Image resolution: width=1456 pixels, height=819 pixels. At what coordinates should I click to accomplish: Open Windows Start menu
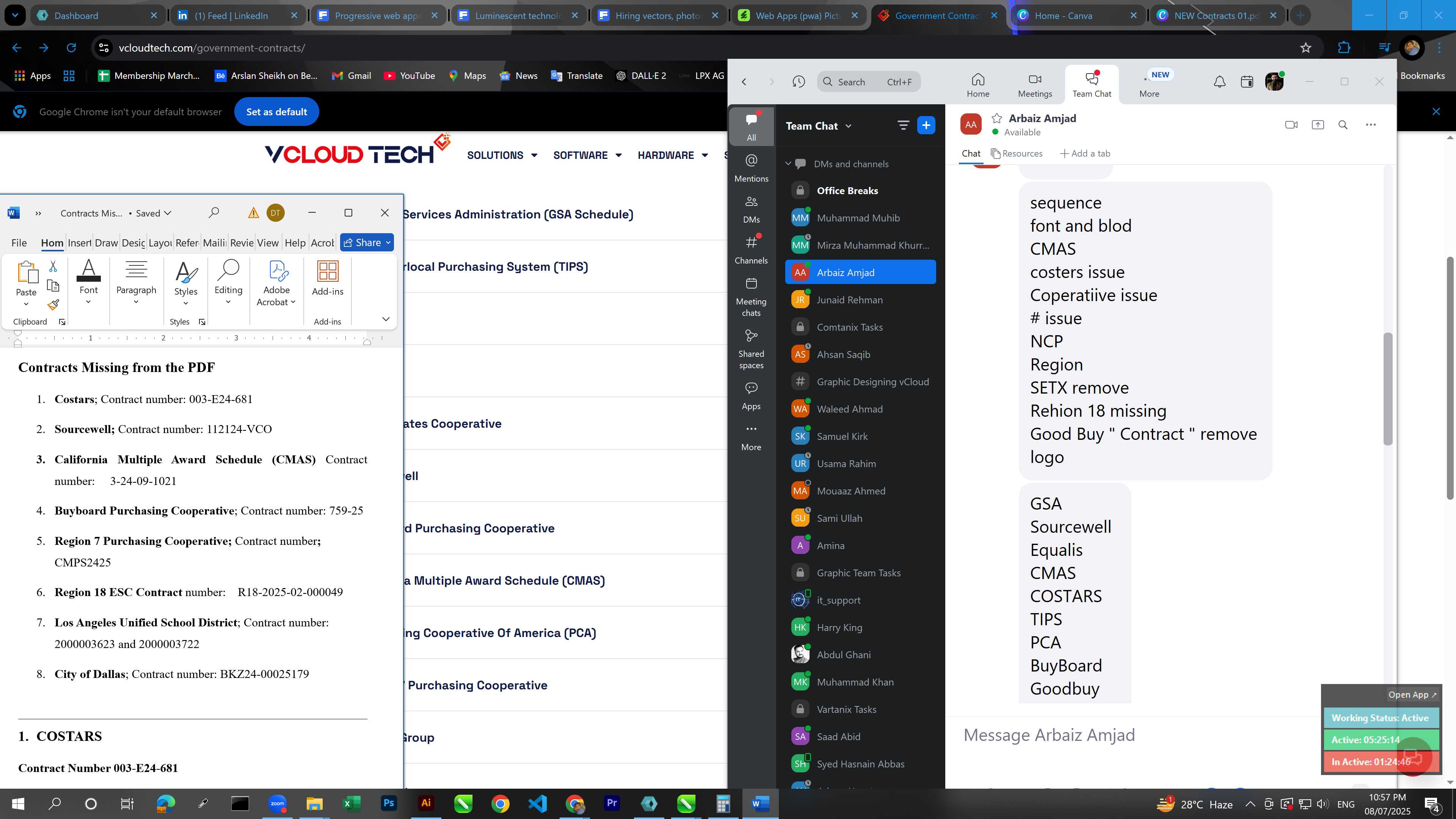[17, 803]
